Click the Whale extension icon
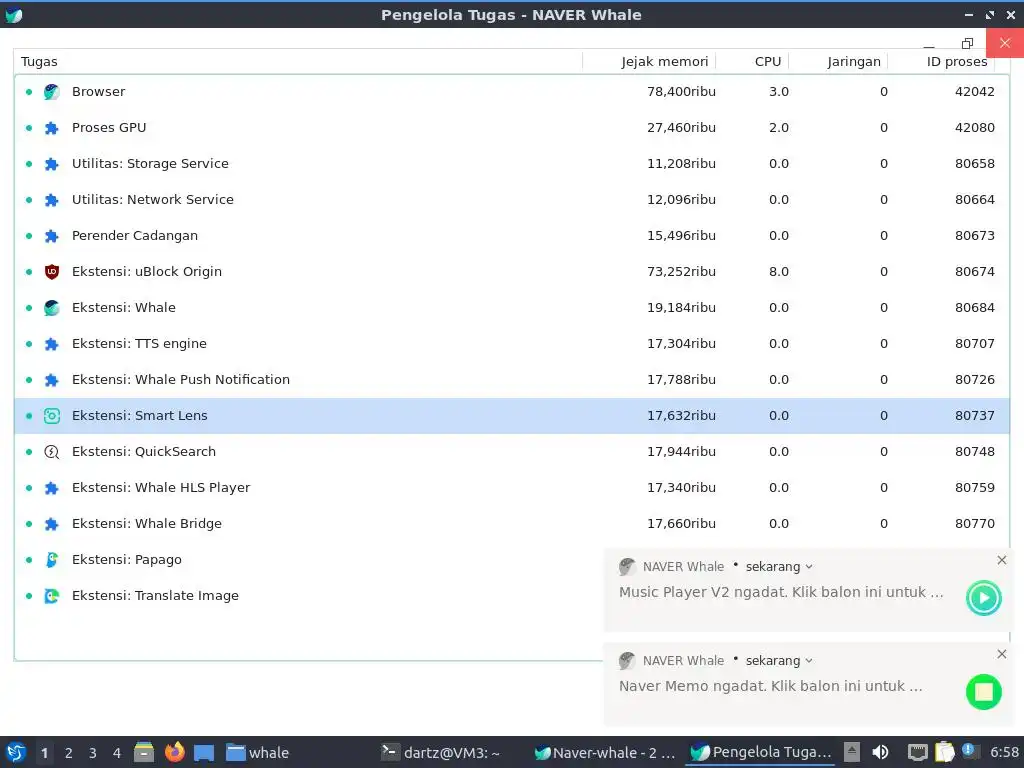1024x768 pixels. pos(52,308)
